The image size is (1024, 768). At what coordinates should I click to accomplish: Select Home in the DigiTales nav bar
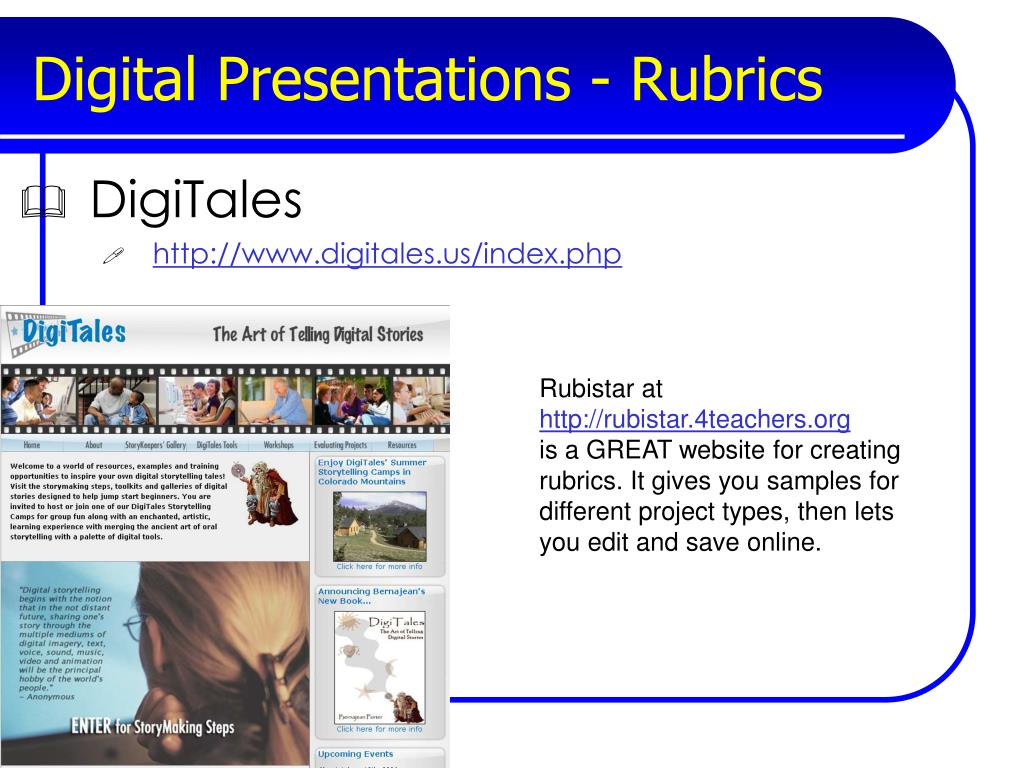(x=32, y=445)
